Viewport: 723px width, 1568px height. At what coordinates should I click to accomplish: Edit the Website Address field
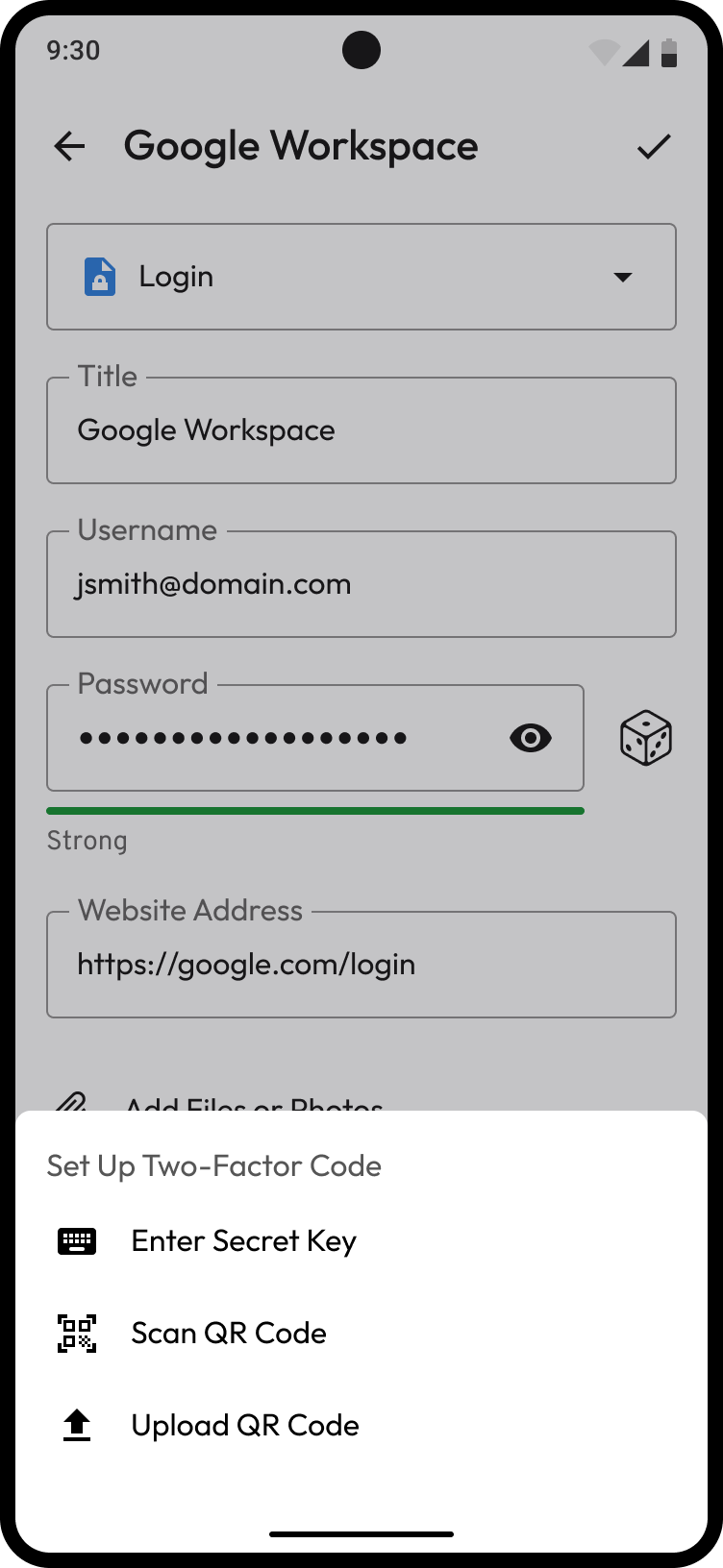361,965
